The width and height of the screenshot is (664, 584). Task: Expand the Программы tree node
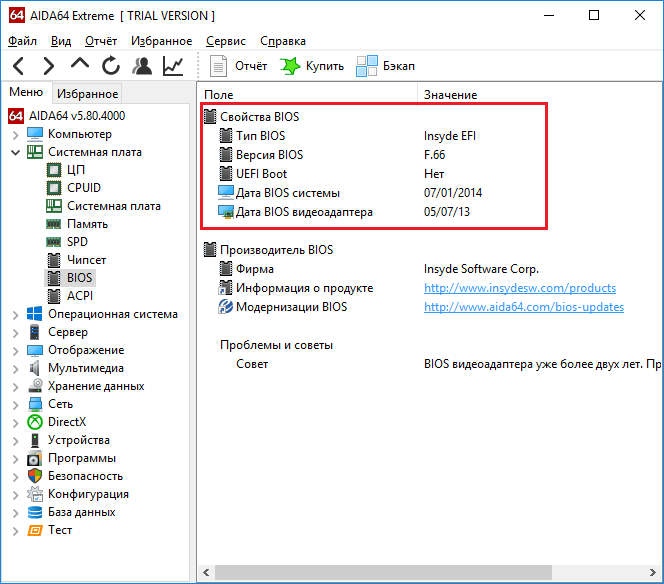pos(16,459)
